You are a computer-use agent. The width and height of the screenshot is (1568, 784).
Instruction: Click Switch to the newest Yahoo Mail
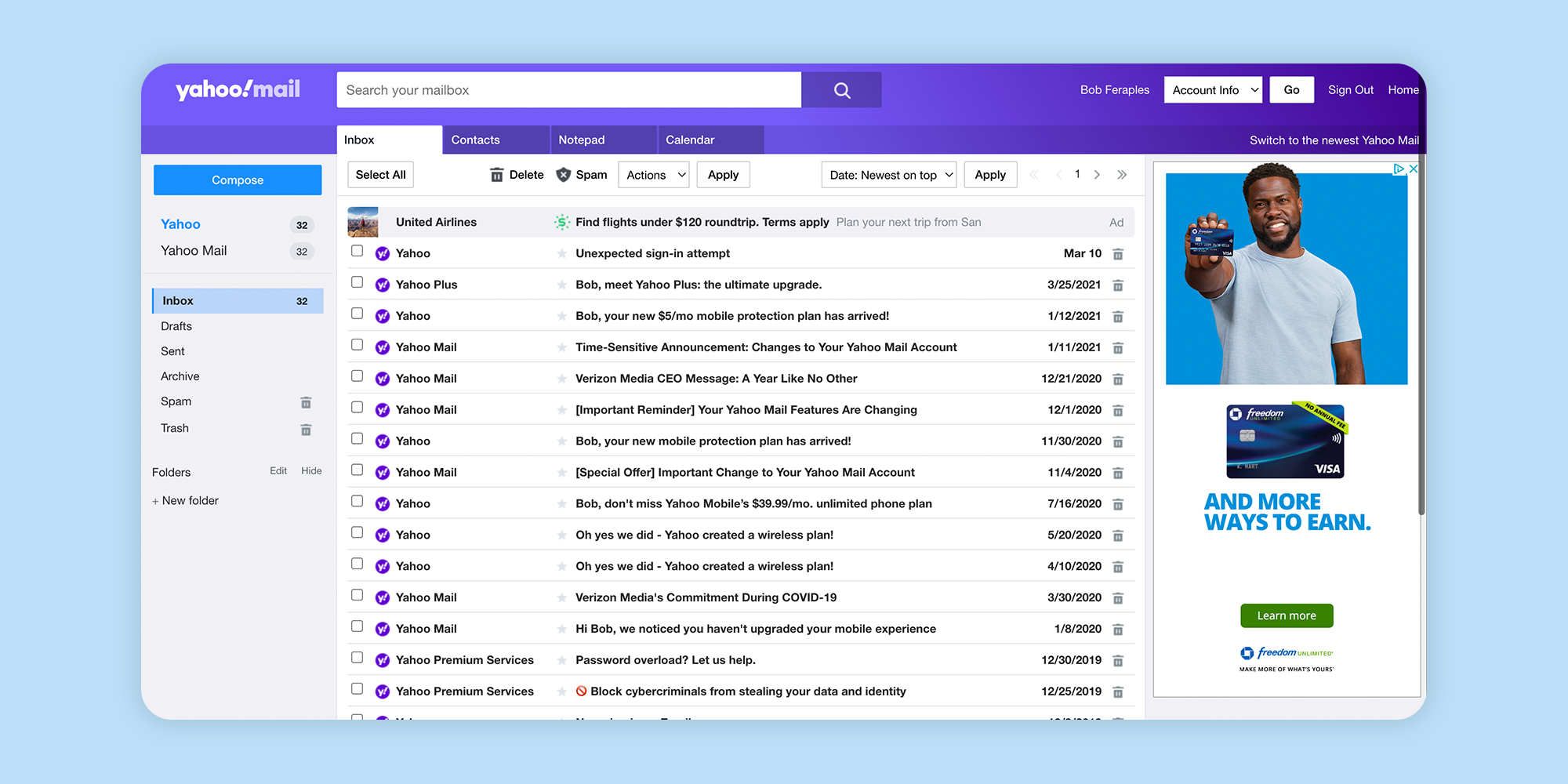point(1334,140)
